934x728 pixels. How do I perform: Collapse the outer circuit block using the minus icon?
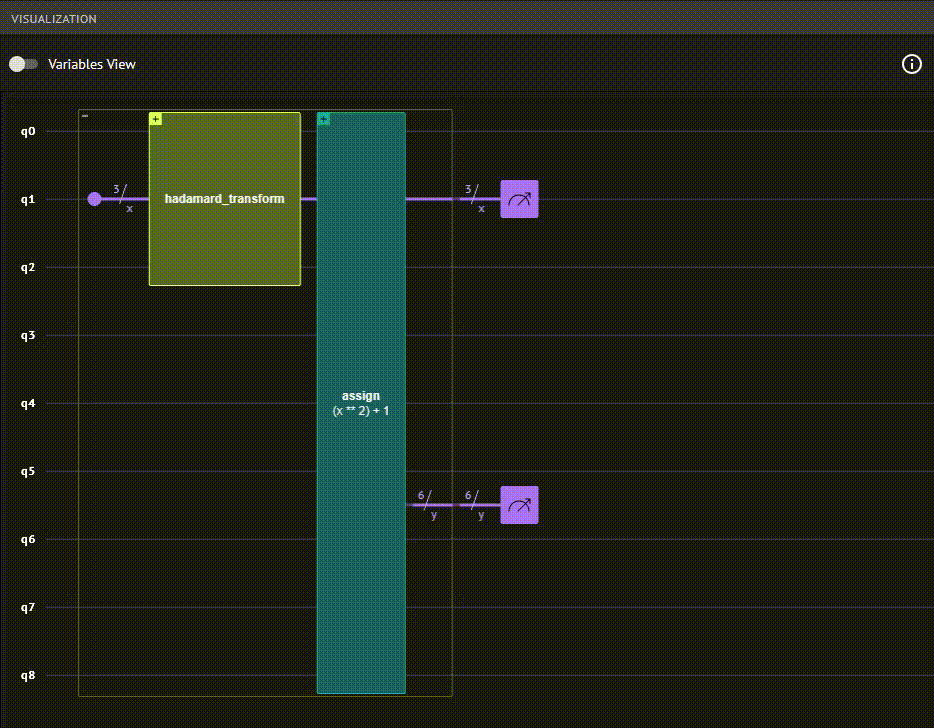pos(85,116)
